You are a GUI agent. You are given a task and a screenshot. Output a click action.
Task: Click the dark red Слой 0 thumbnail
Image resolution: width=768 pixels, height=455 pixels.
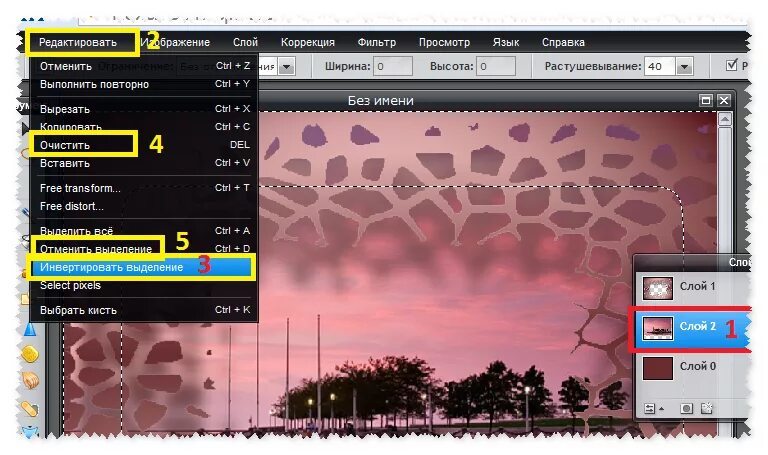tap(657, 368)
